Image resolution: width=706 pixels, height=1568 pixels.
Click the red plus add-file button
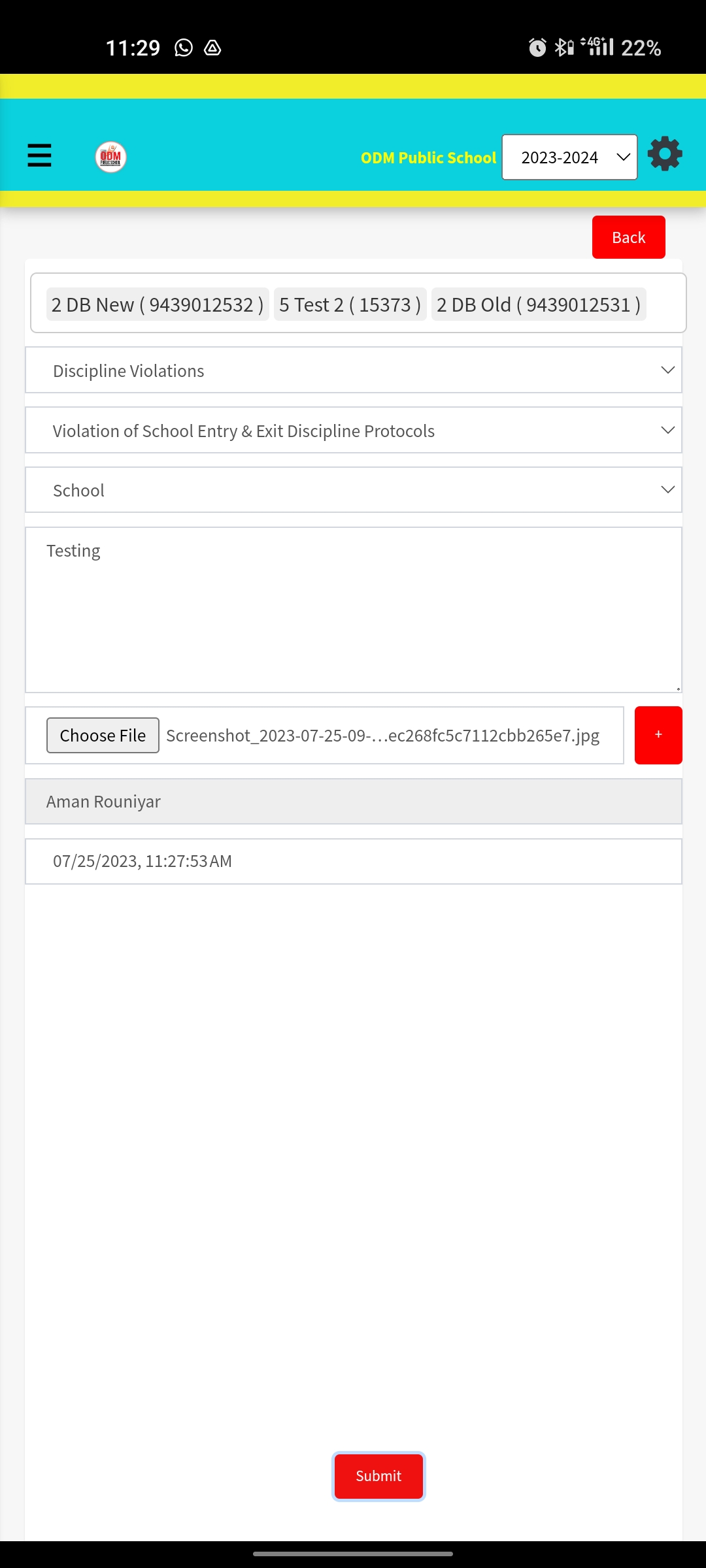(x=658, y=735)
